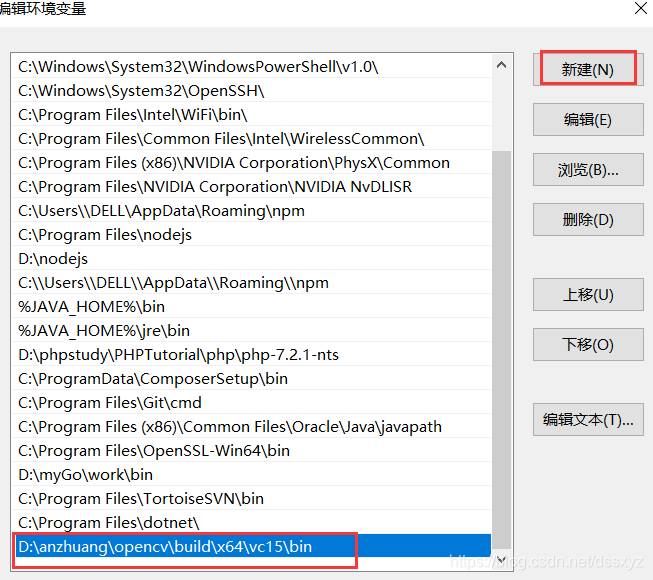Select the php-7.2.1-nts path entry
This screenshot has height=580, width=653.
(252, 355)
